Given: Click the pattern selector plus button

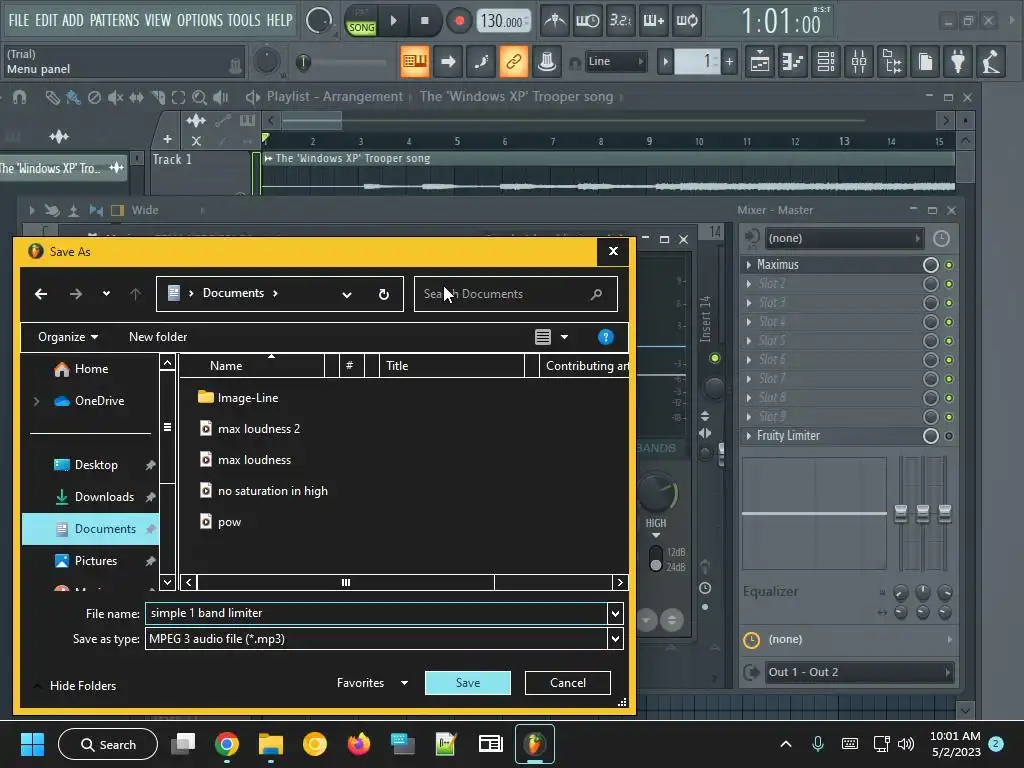Looking at the screenshot, I should [x=729, y=62].
